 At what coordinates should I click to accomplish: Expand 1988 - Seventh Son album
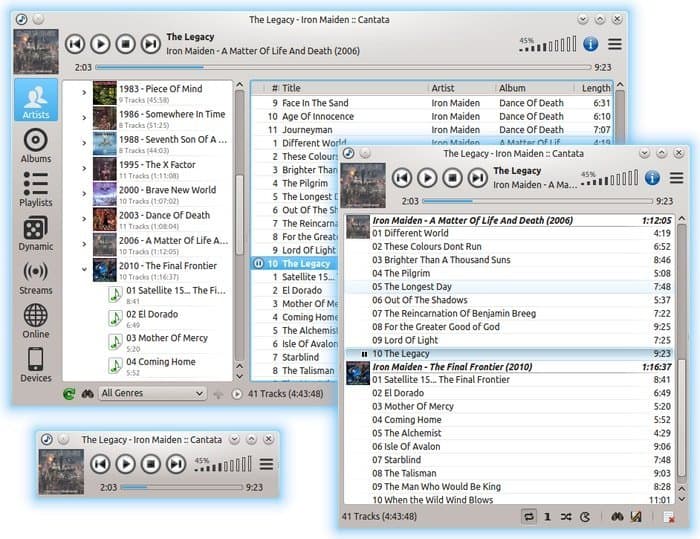84,143
